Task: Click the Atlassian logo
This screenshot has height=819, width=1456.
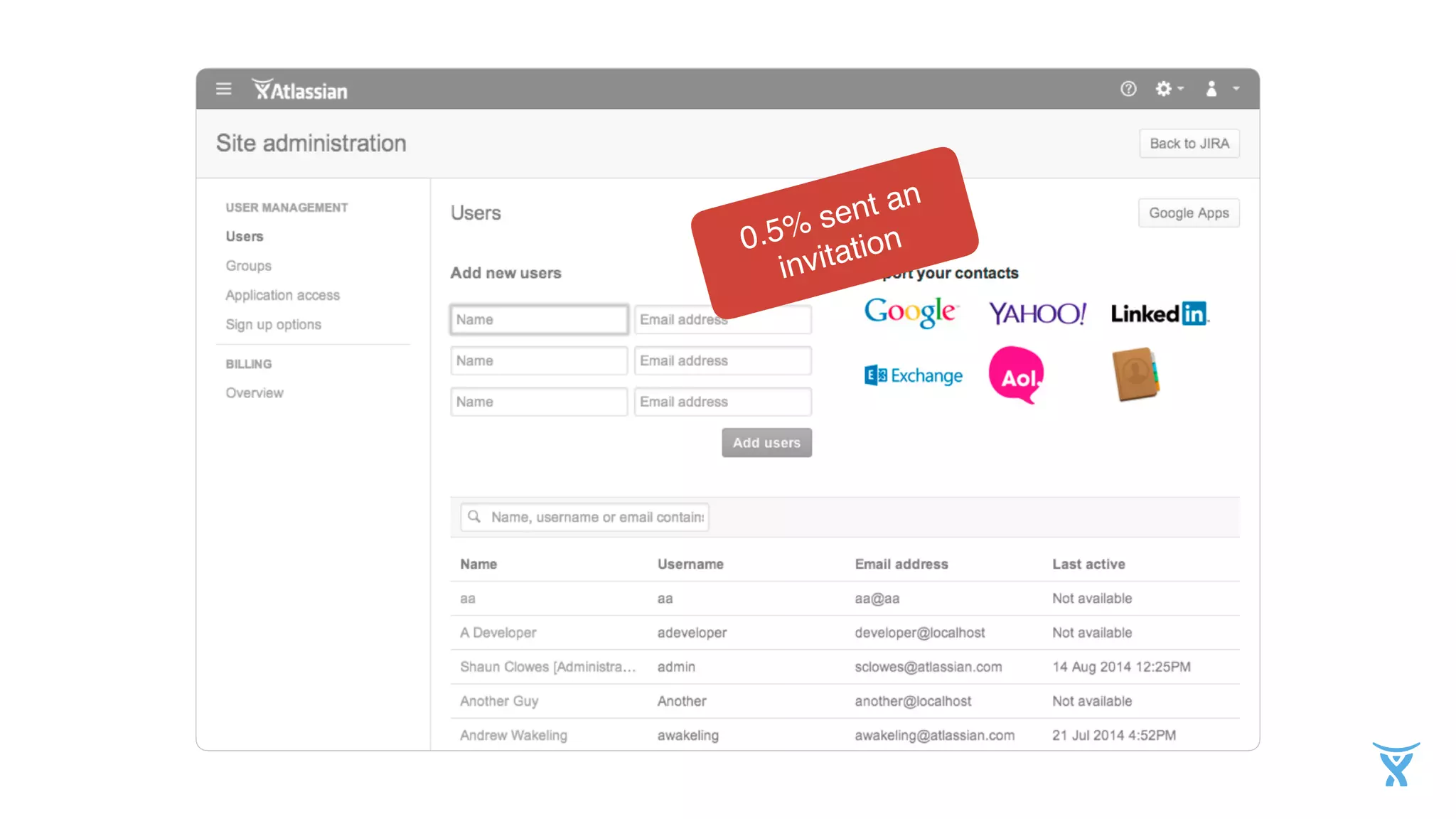Action: pos(300,90)
